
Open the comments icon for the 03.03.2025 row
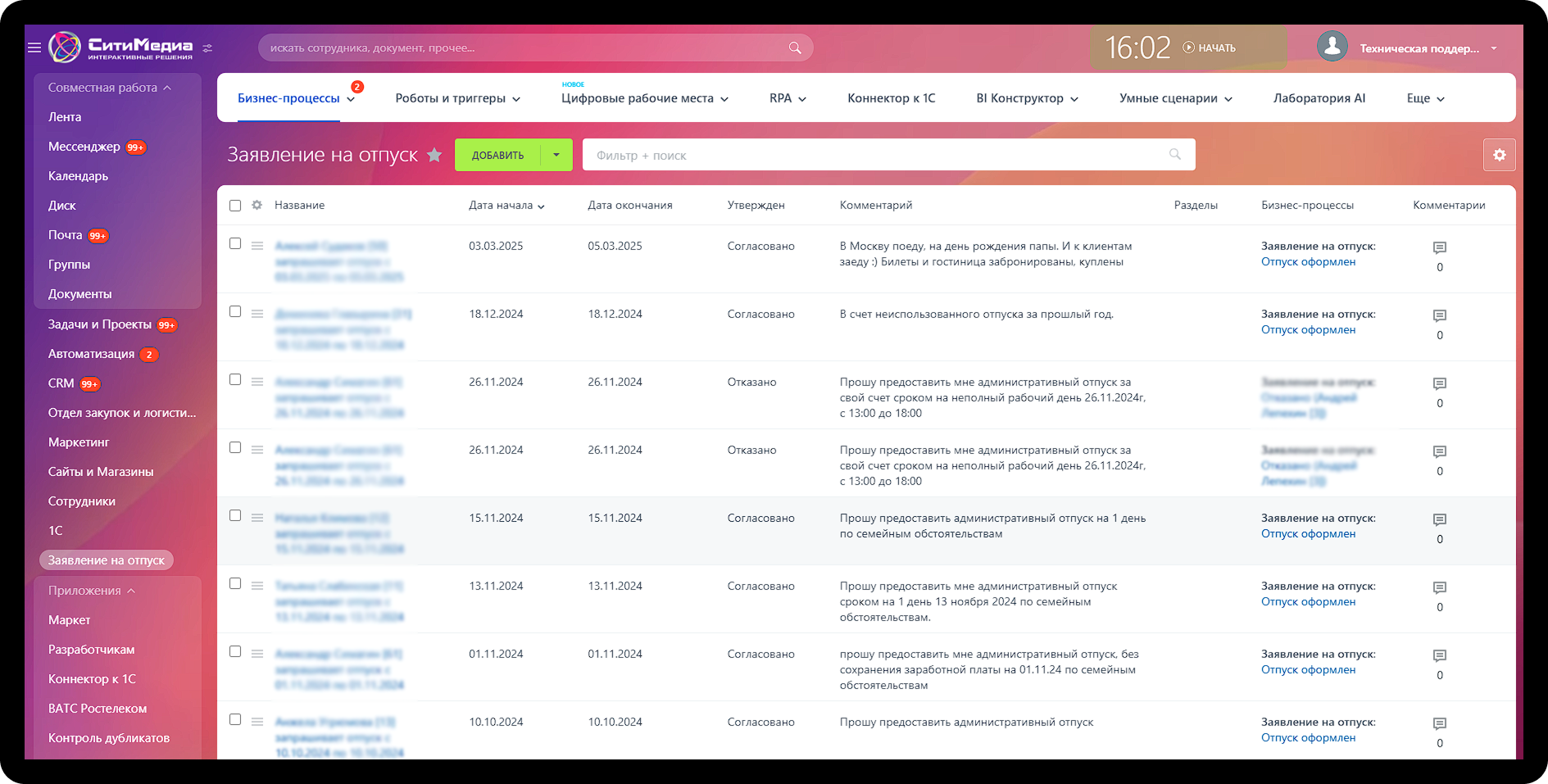(x=1439, y=247)
